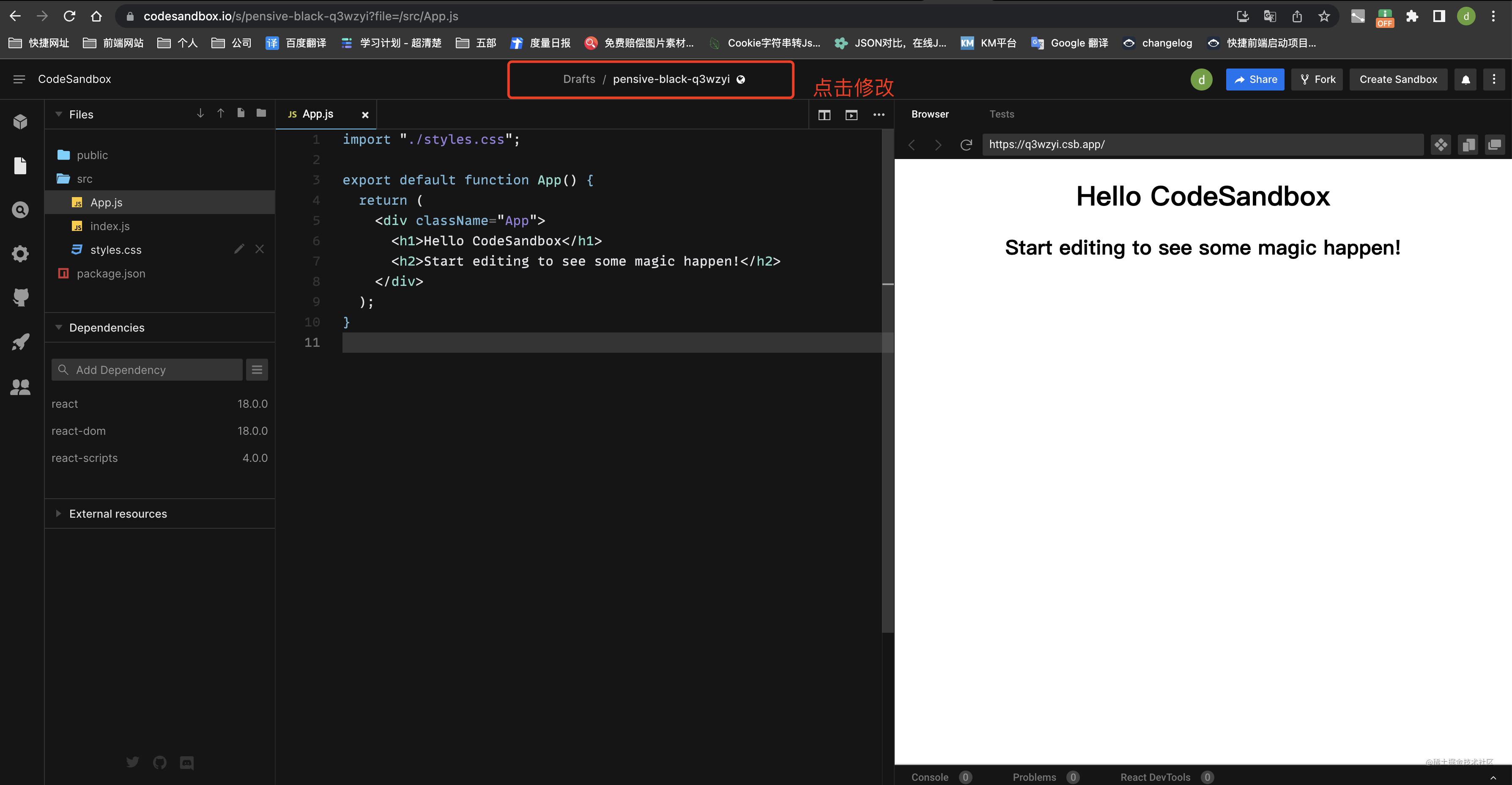Click the Share button
1512x785 pixels.
point(1255,79)
